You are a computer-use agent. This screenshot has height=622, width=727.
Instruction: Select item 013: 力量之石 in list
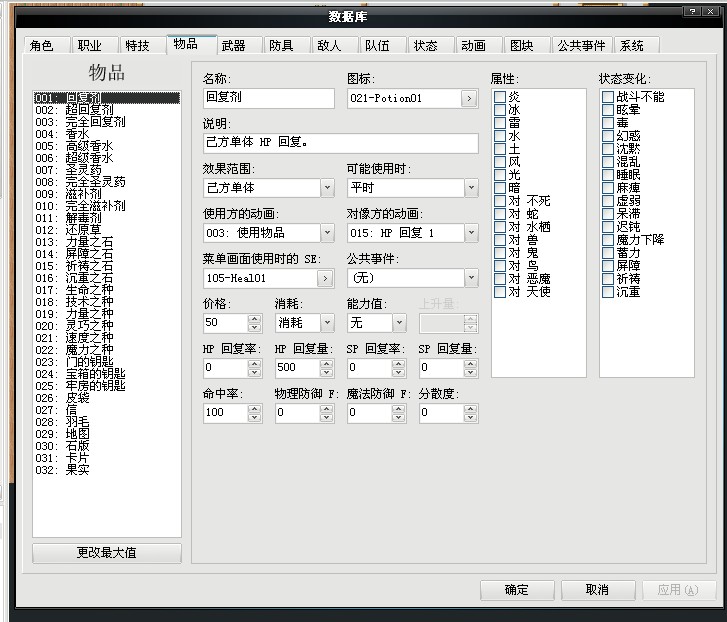106,242
